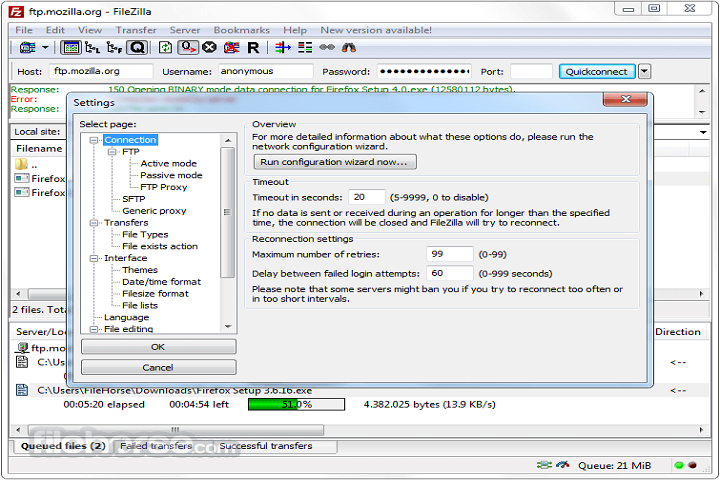Screen dimensions: 720x480
Task: Toggle the transfer queue display icon
Action: click(x=136, y=47)
